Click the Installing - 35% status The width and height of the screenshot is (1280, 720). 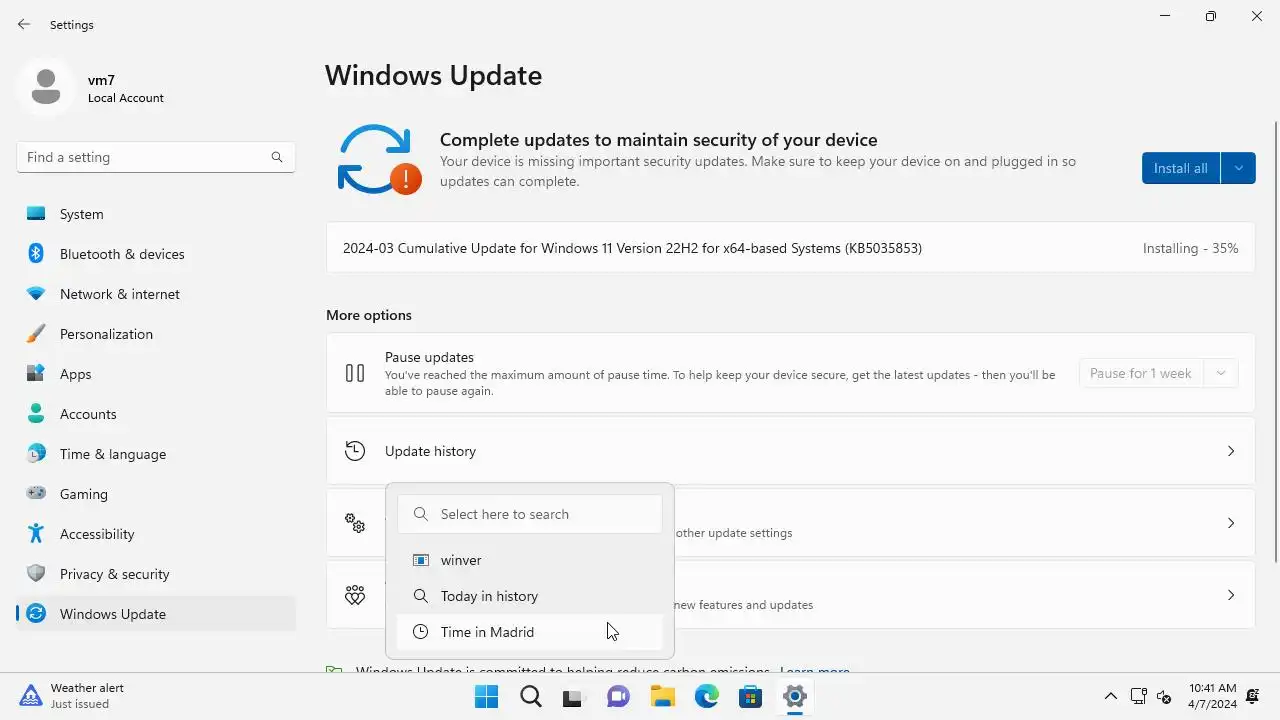click(x=1190, y=248)
